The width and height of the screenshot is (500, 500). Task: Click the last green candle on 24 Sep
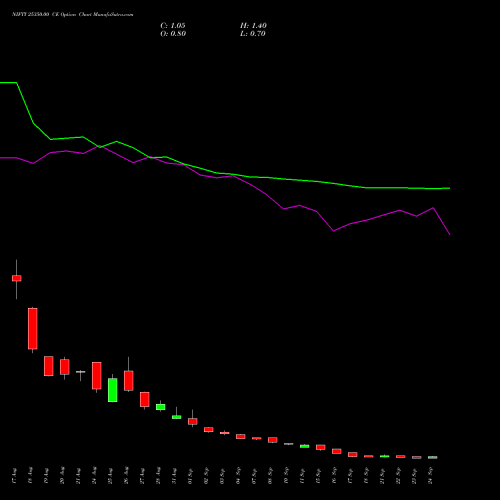(433, 457)
